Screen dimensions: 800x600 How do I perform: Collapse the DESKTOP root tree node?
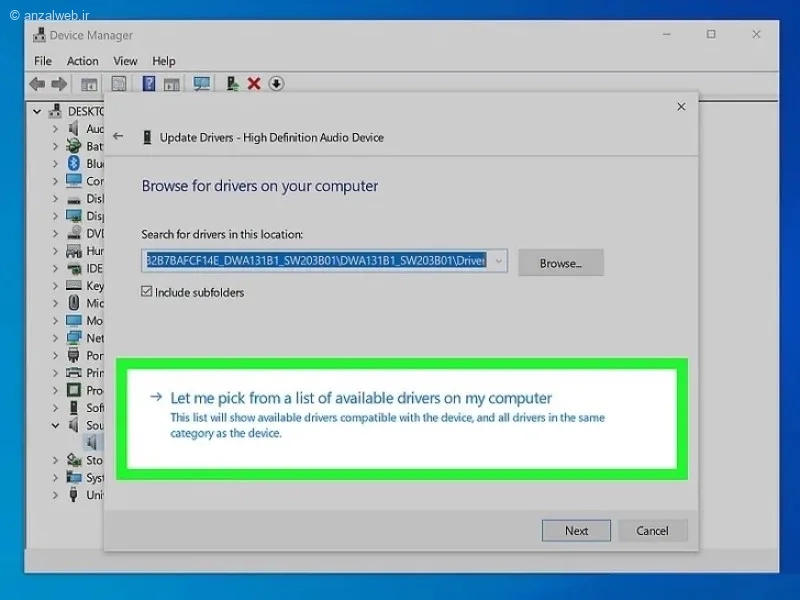click(37, 111)
